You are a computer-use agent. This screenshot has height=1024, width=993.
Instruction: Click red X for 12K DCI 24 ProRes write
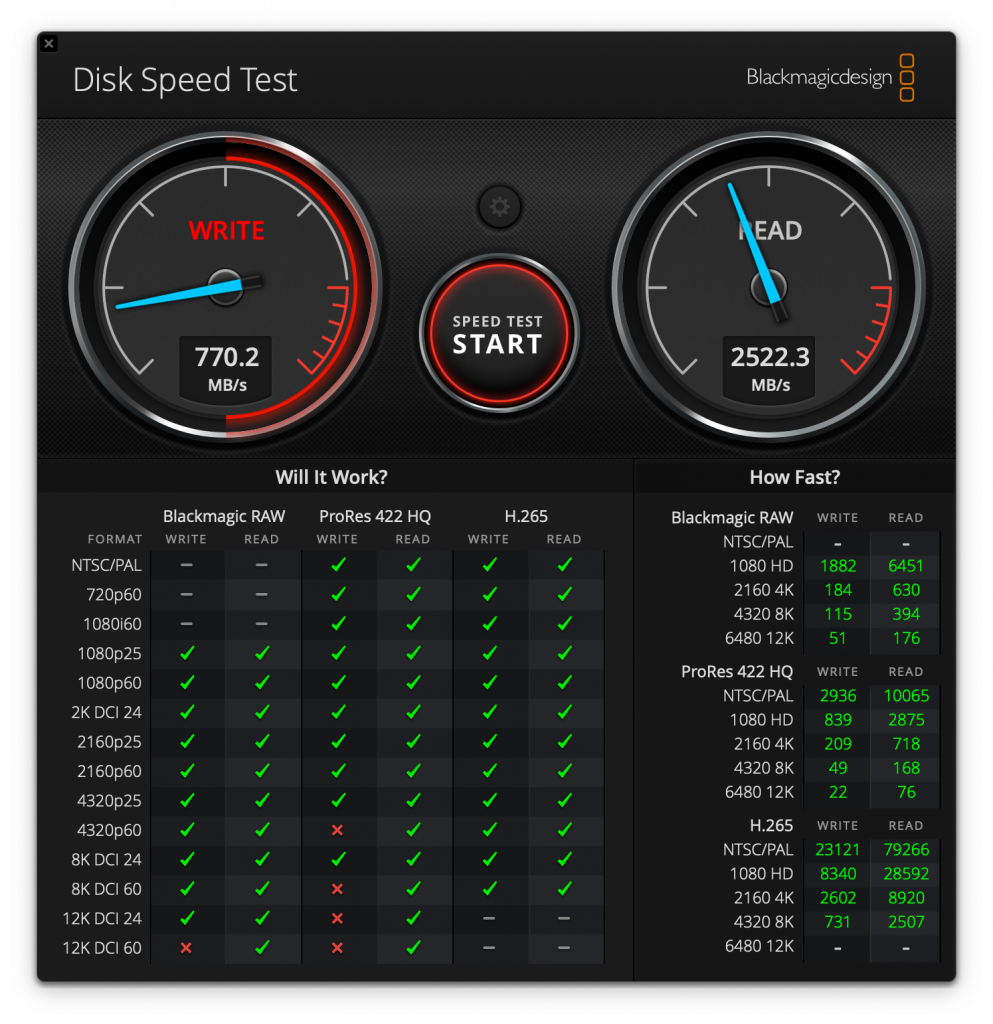coord(337,918)
